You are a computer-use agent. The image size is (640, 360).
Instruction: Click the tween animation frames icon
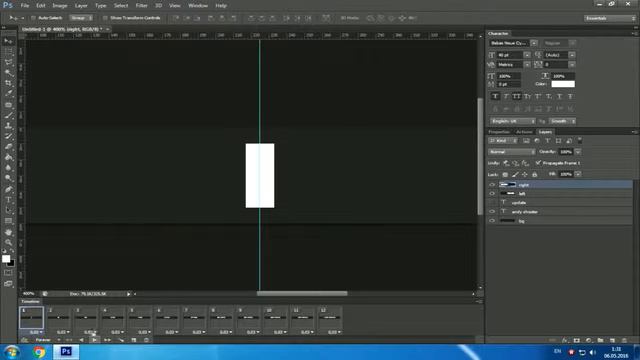tap(121, 340)
